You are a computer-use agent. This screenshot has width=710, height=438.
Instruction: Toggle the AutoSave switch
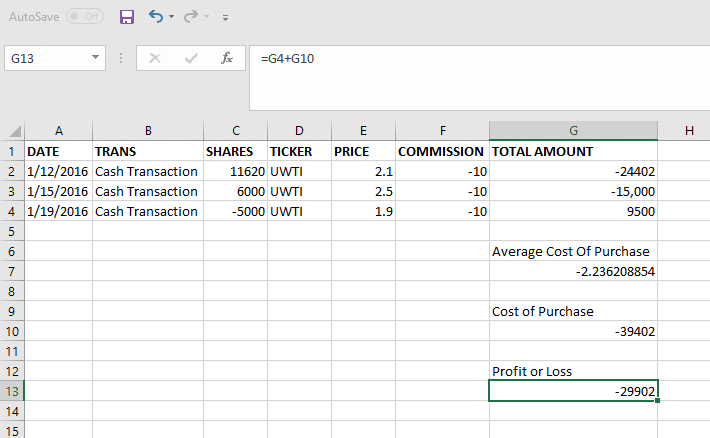pyautogui.click(x=85, y=17)
